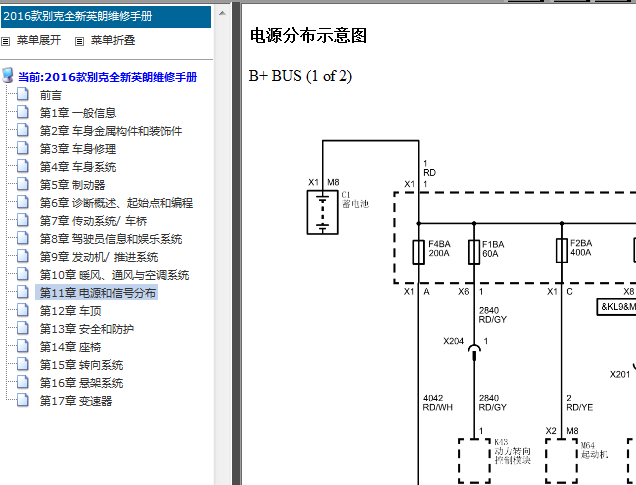Click the page icon beside 前言
Image resolution: width=636 pixels, height=485 pixels.
pyautogui.click(x=23, y=94)
